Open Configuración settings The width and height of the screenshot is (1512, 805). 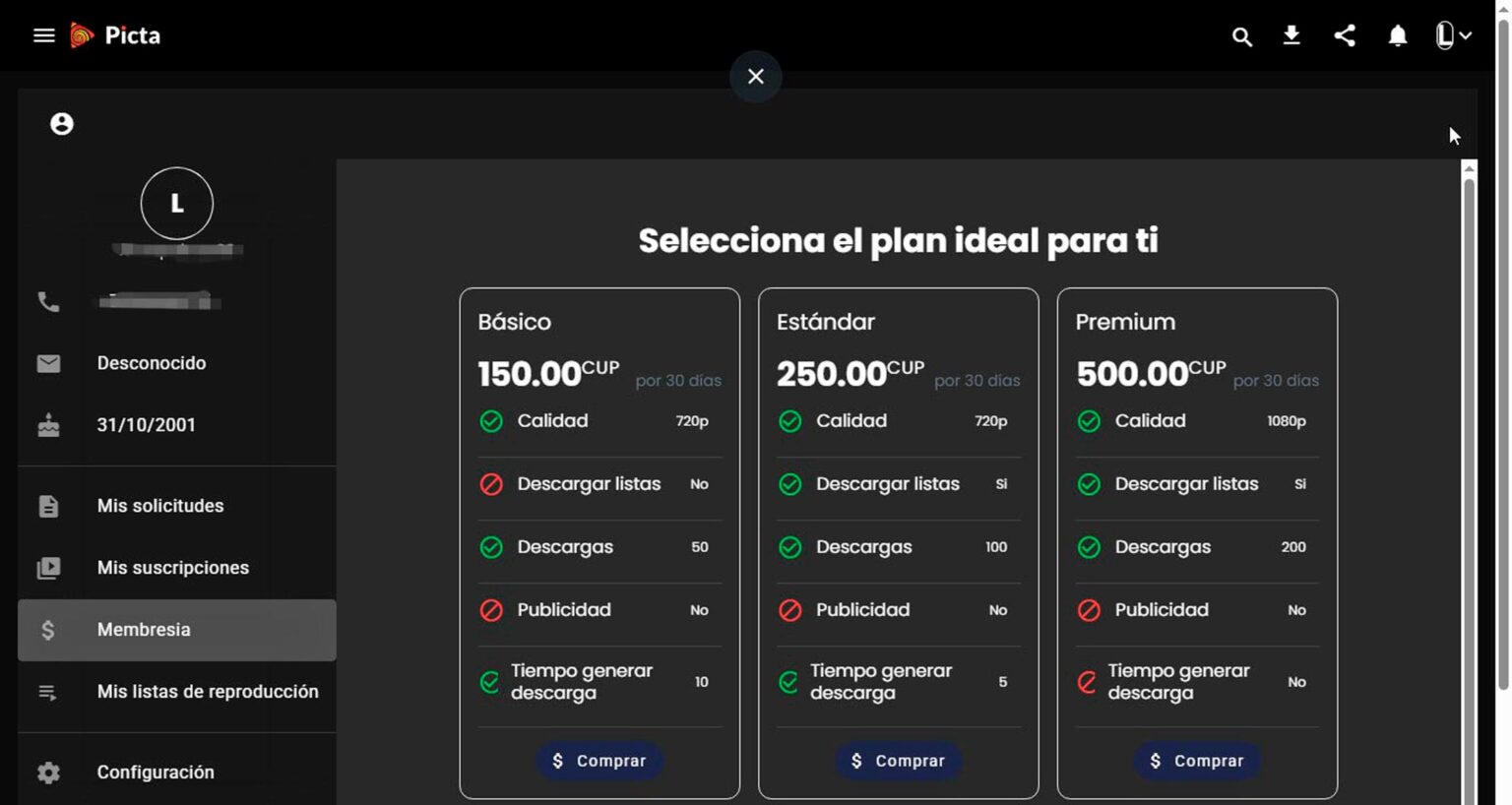click(x=156, y=773)
